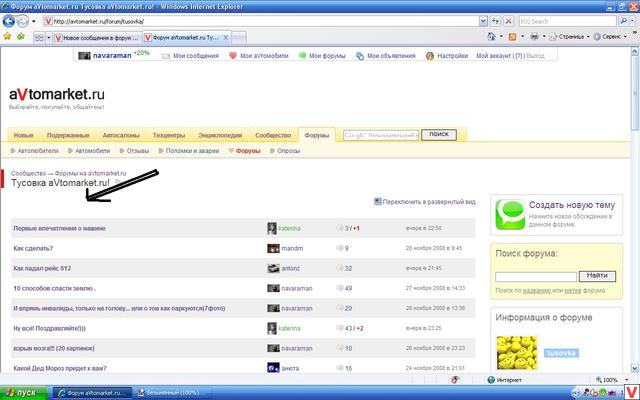Open the recent pages dropdown arrow
The width and height of the screenshot is (640, 400).
pos(34,21)
